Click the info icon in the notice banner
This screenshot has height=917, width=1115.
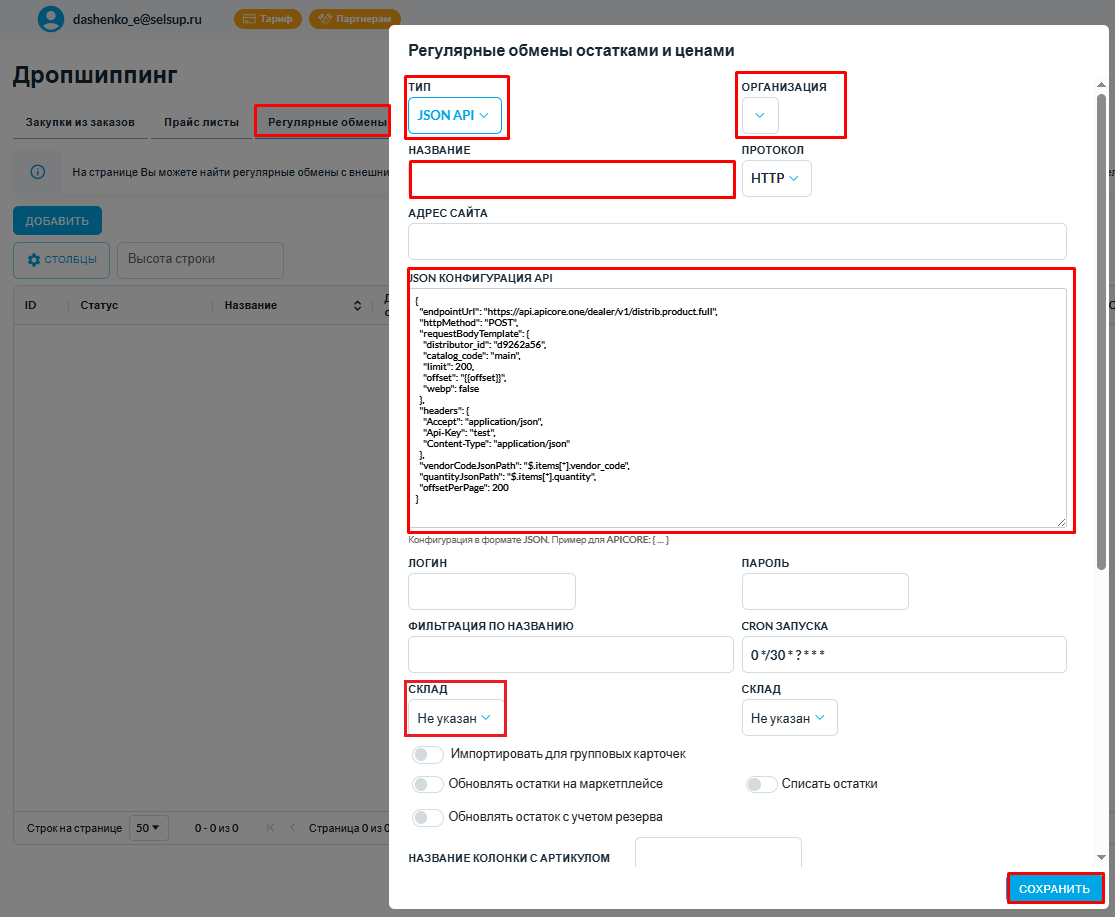click(38, 172)
